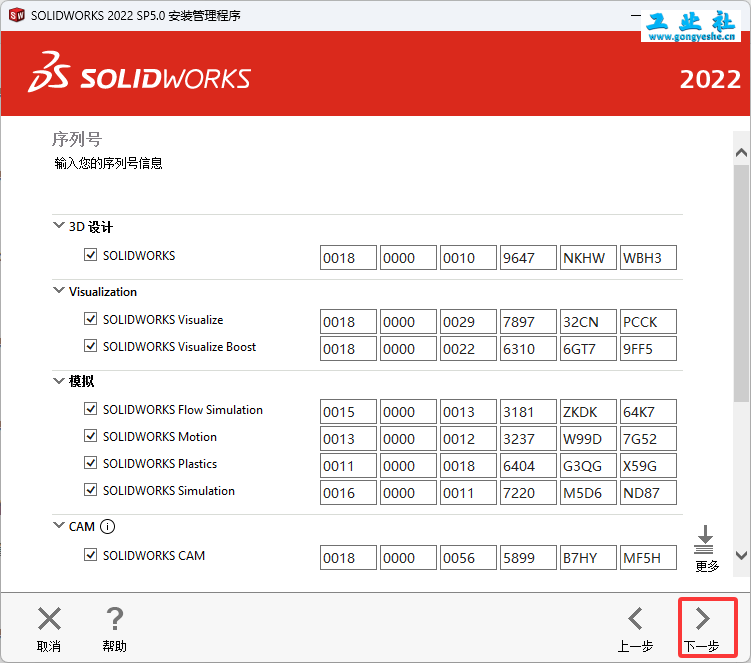Click the SOLIDWORKS Visualize Boost label
Screen dimensions: 751x663
(179, 346)
